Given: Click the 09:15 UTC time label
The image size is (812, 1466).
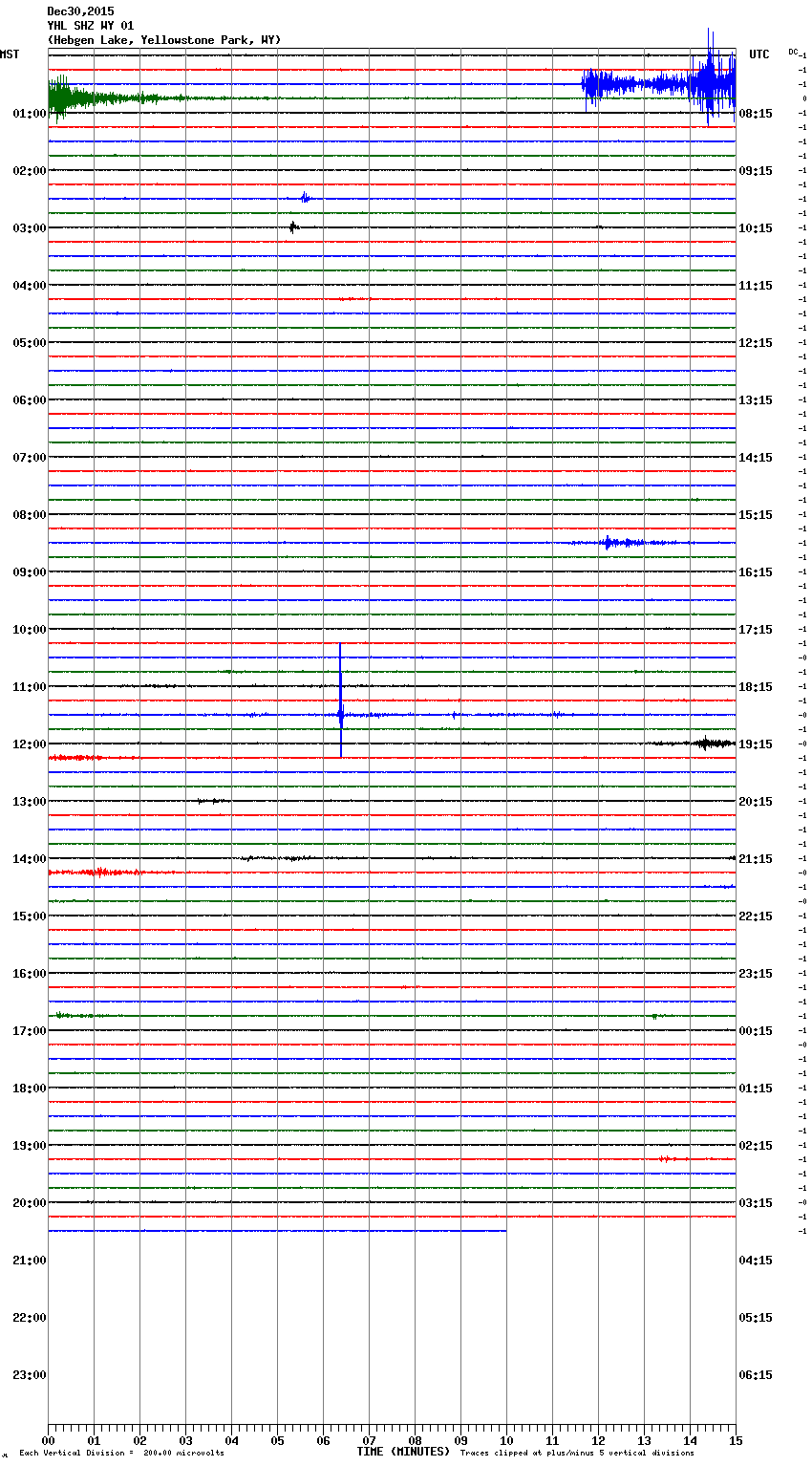Looking at the screenshot, I should (756, 171).
